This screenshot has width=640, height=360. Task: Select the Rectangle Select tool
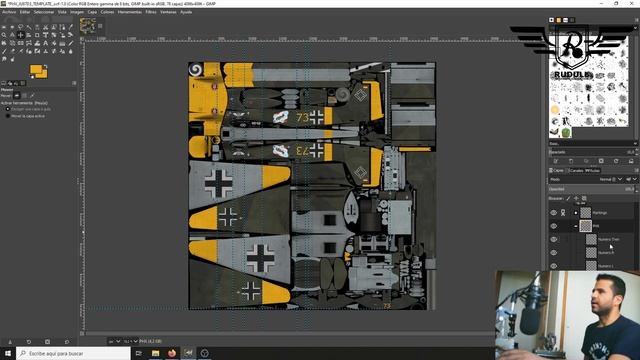click(x=4, y=27)
